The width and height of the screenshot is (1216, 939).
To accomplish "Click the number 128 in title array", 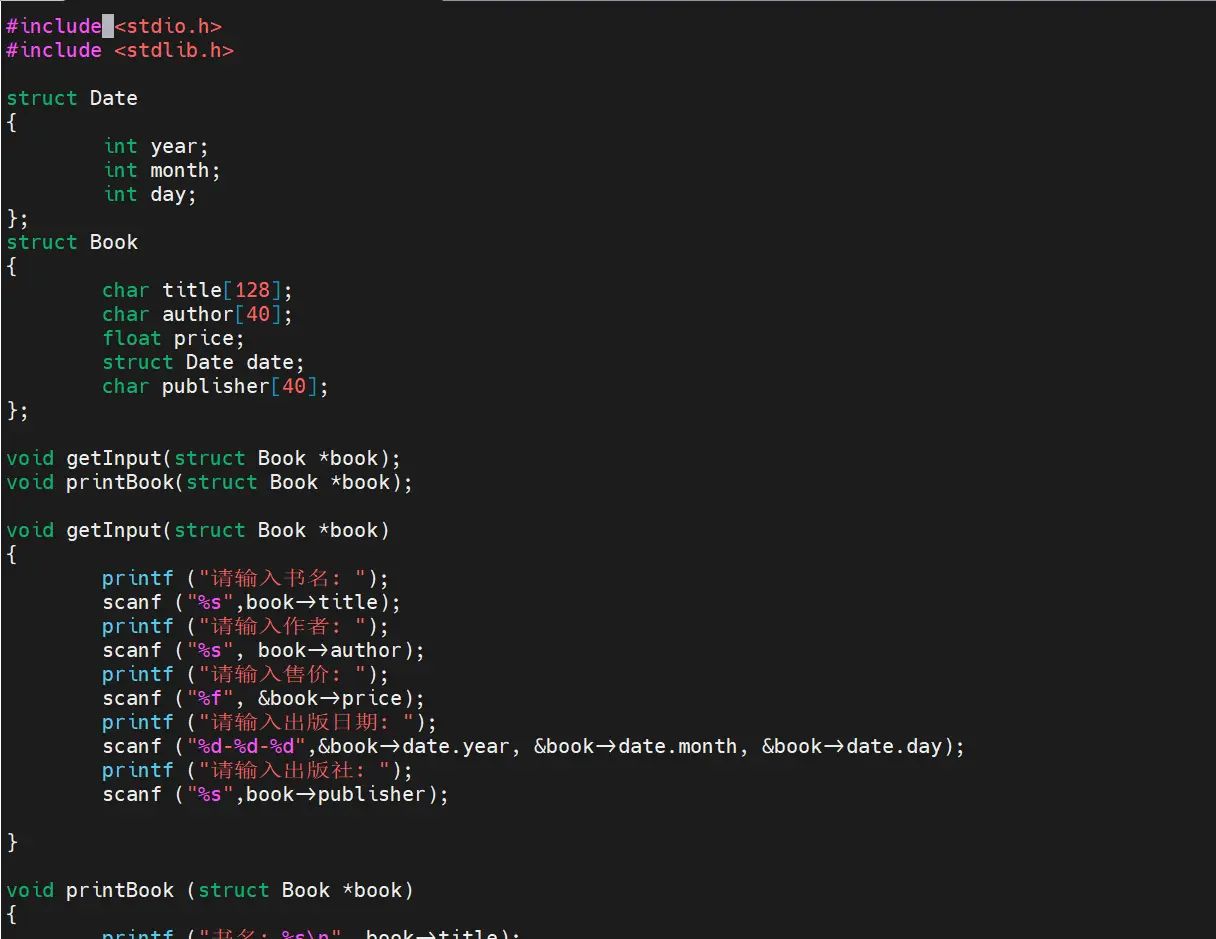I will tap(252, 290).
